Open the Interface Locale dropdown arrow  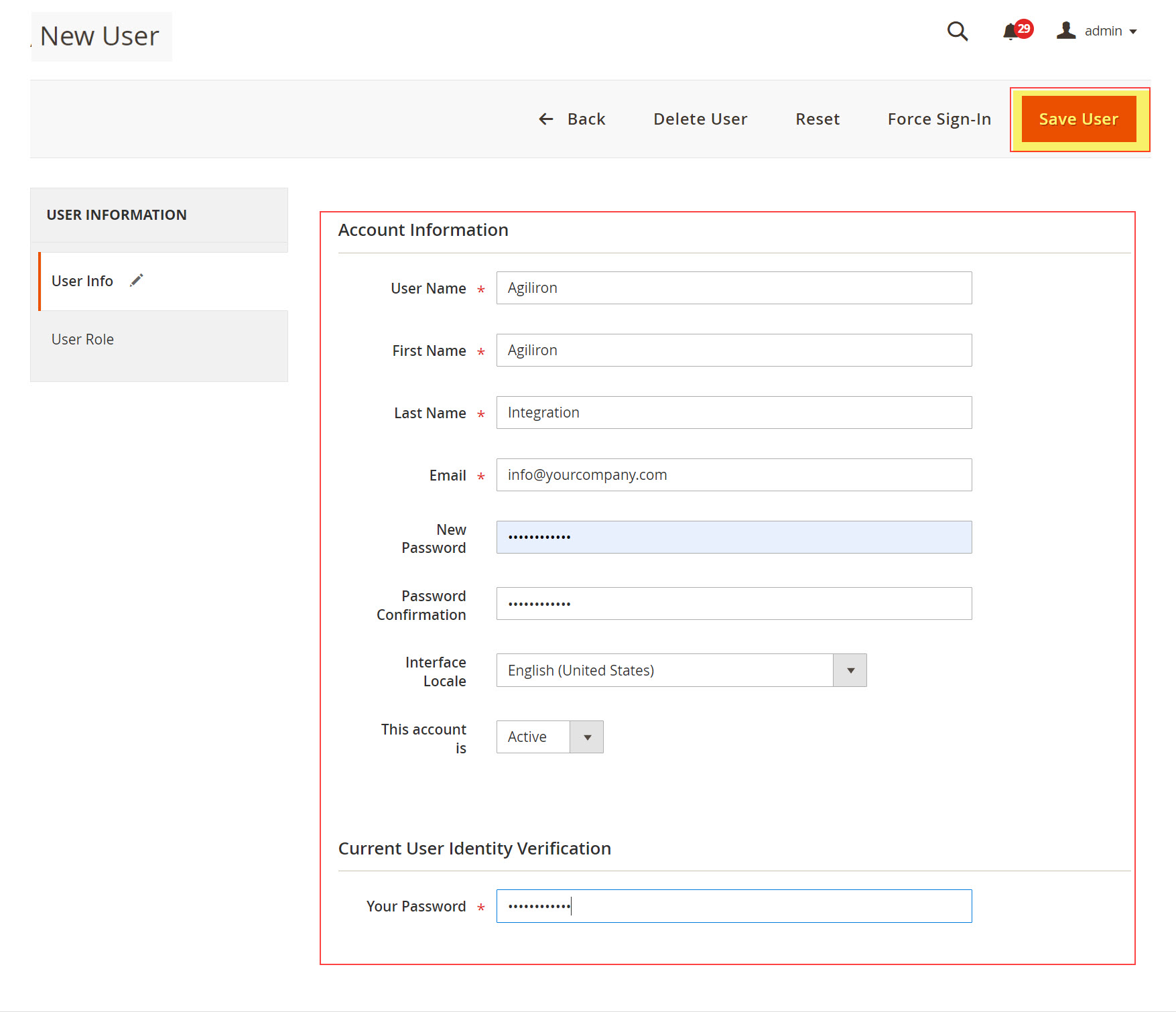pos(850,670)
